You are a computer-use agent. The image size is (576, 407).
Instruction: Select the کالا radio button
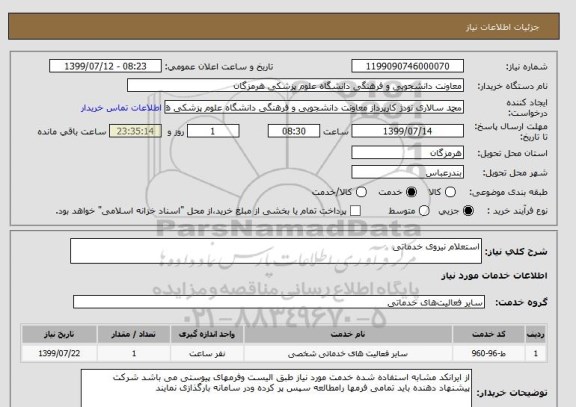(450, 192)
